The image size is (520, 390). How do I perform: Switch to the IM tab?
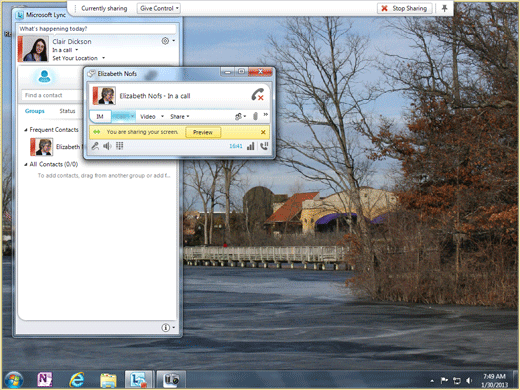point(100,116)
